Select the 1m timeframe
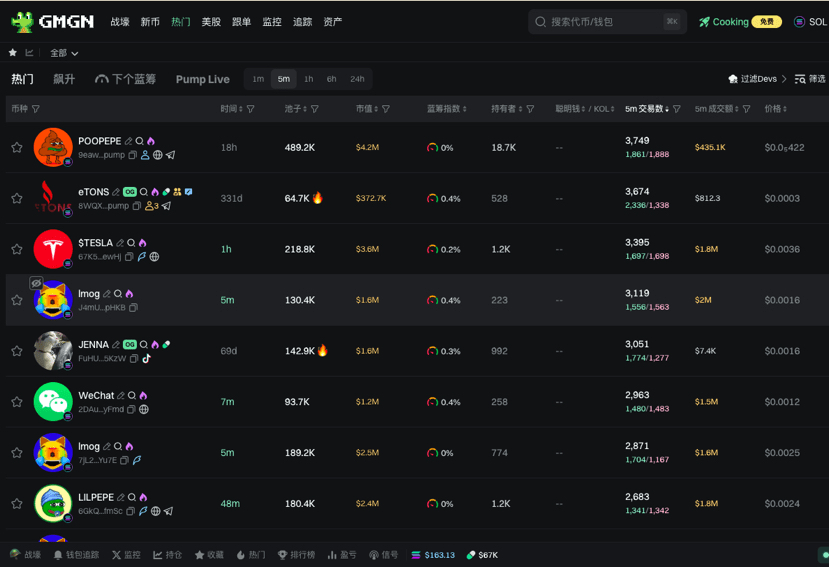 pos(258,79)
